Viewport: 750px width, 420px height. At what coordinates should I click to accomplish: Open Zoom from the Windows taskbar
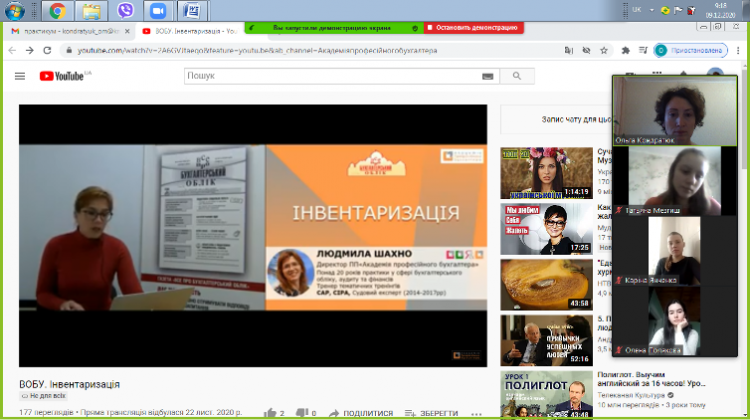coord(157,12)
